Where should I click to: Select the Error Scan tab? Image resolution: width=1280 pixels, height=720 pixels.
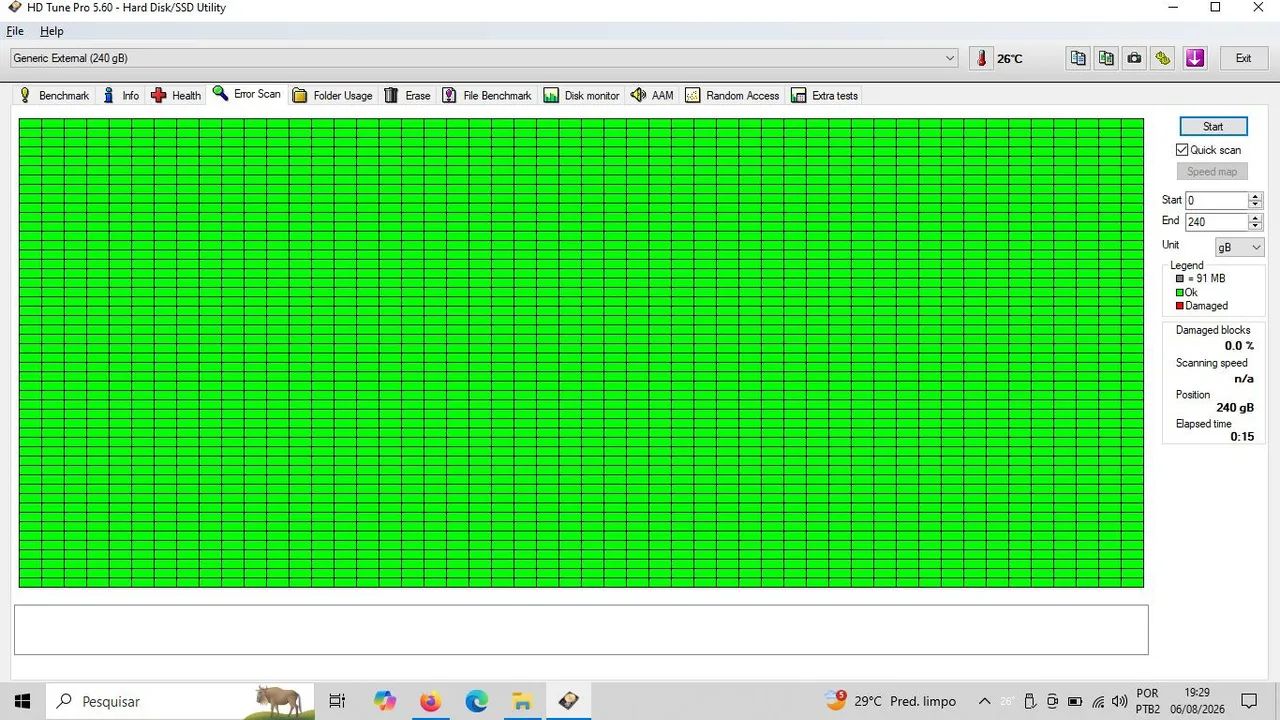pos(247,94)
